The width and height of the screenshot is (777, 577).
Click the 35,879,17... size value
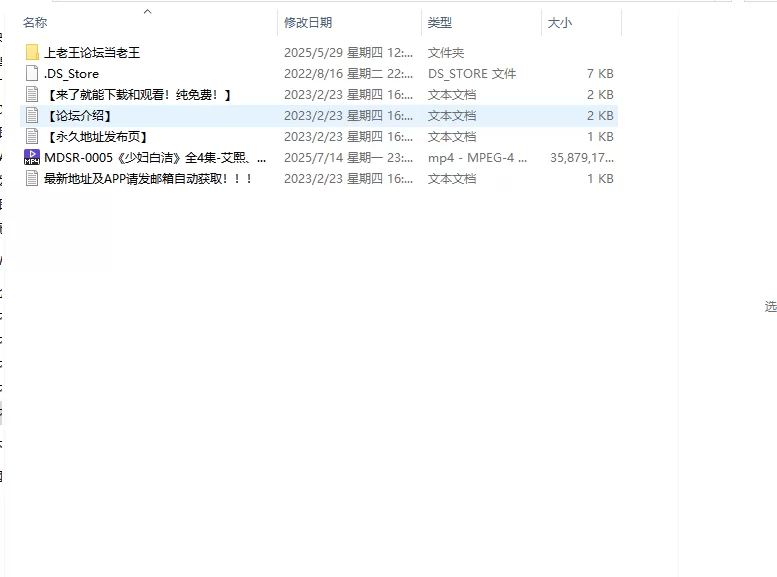coord(582,158)
